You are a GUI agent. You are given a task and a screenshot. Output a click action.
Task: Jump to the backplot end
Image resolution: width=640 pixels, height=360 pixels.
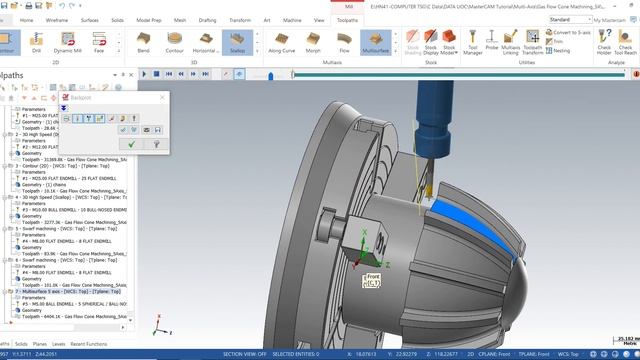coord(205,74)
